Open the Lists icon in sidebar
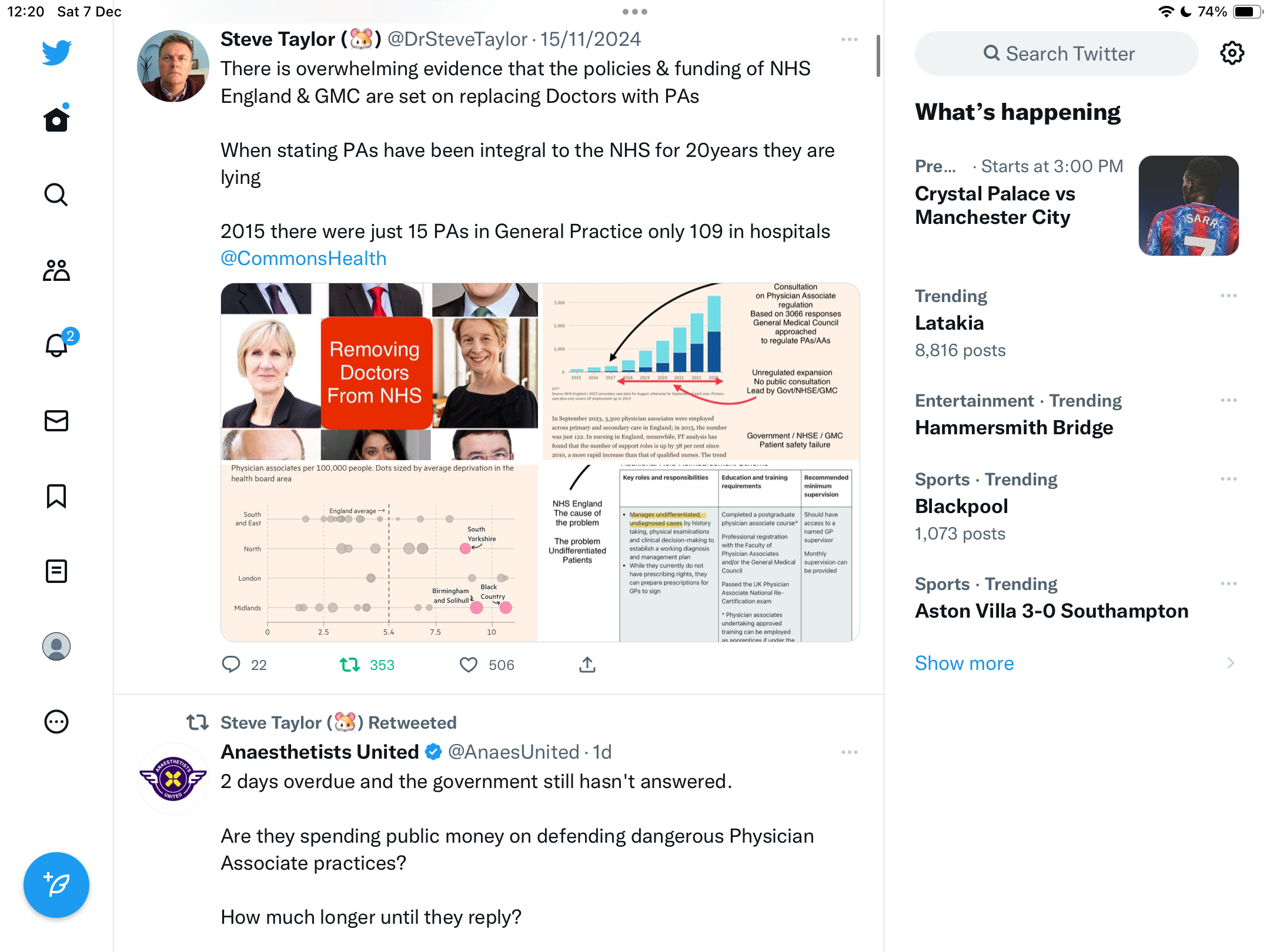 point(56,571)
